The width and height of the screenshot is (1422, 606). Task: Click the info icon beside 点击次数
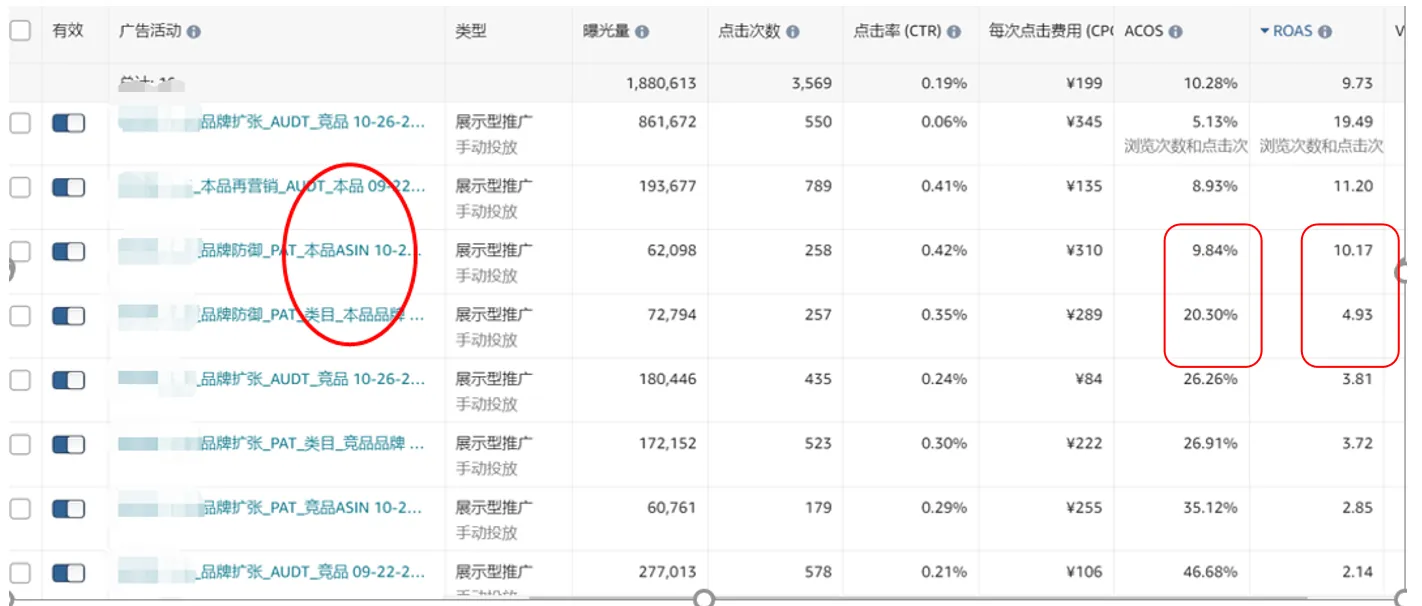(793, 31)
